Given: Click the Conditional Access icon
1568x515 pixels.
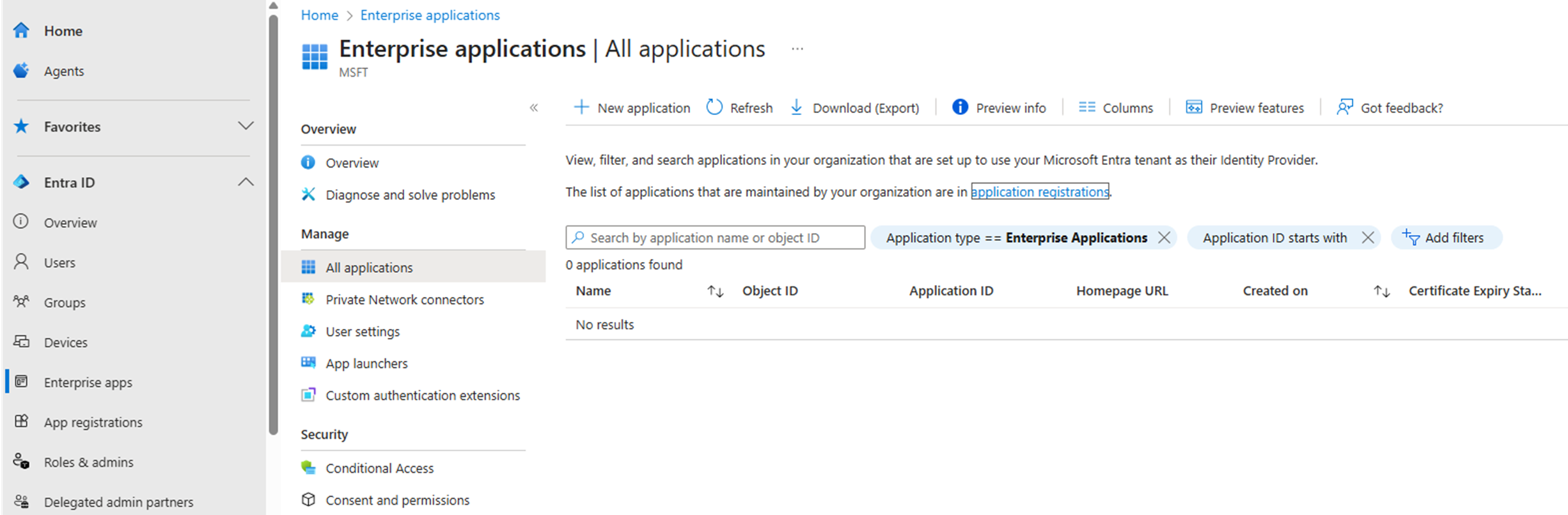Looking at the screenshot, I should [308, 468].
